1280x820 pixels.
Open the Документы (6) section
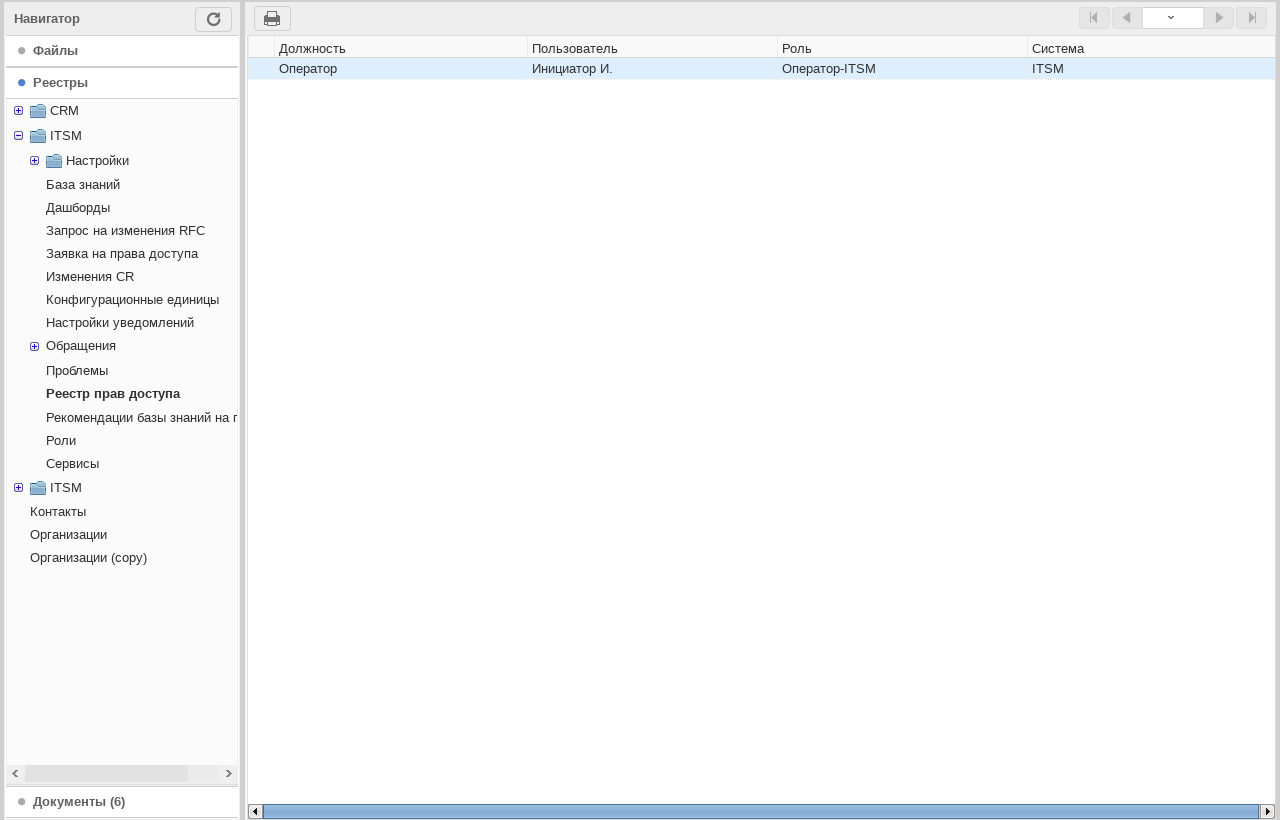tap(122, 802)
